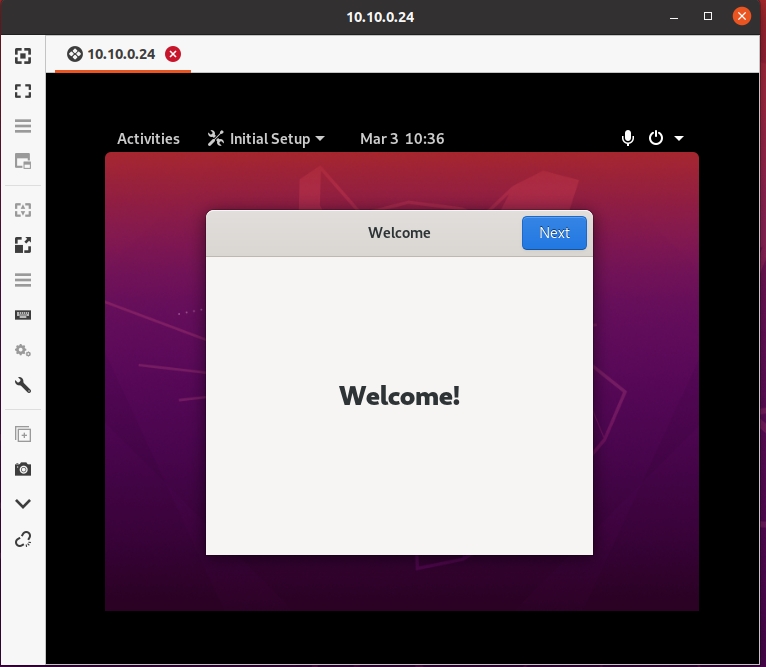This screenshot has width=766, height=667.
Task: Open the system menu dropdown arrow
Action: tap(679, 139)
